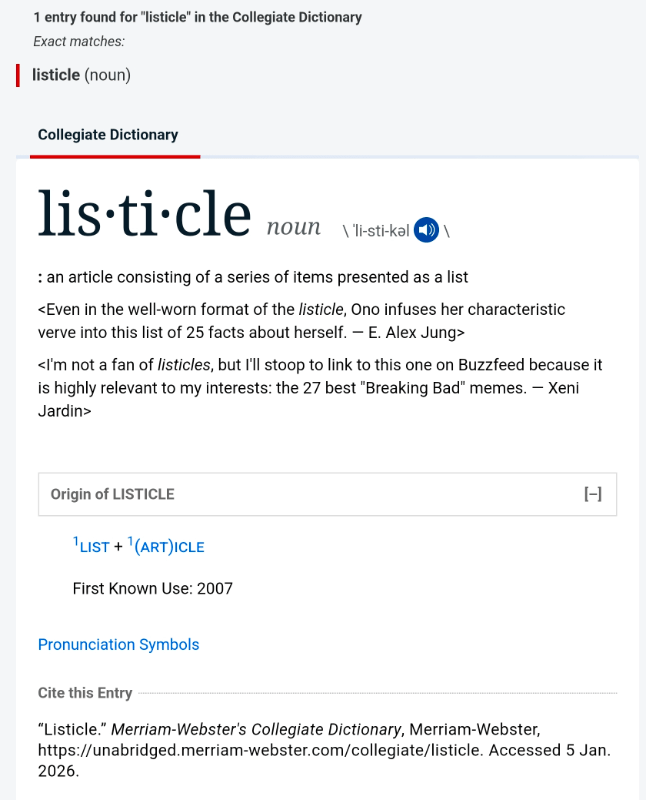Select the Collegiate Dictionary tab
This screenshot has width=646, height=800.
tap(108, 135)
